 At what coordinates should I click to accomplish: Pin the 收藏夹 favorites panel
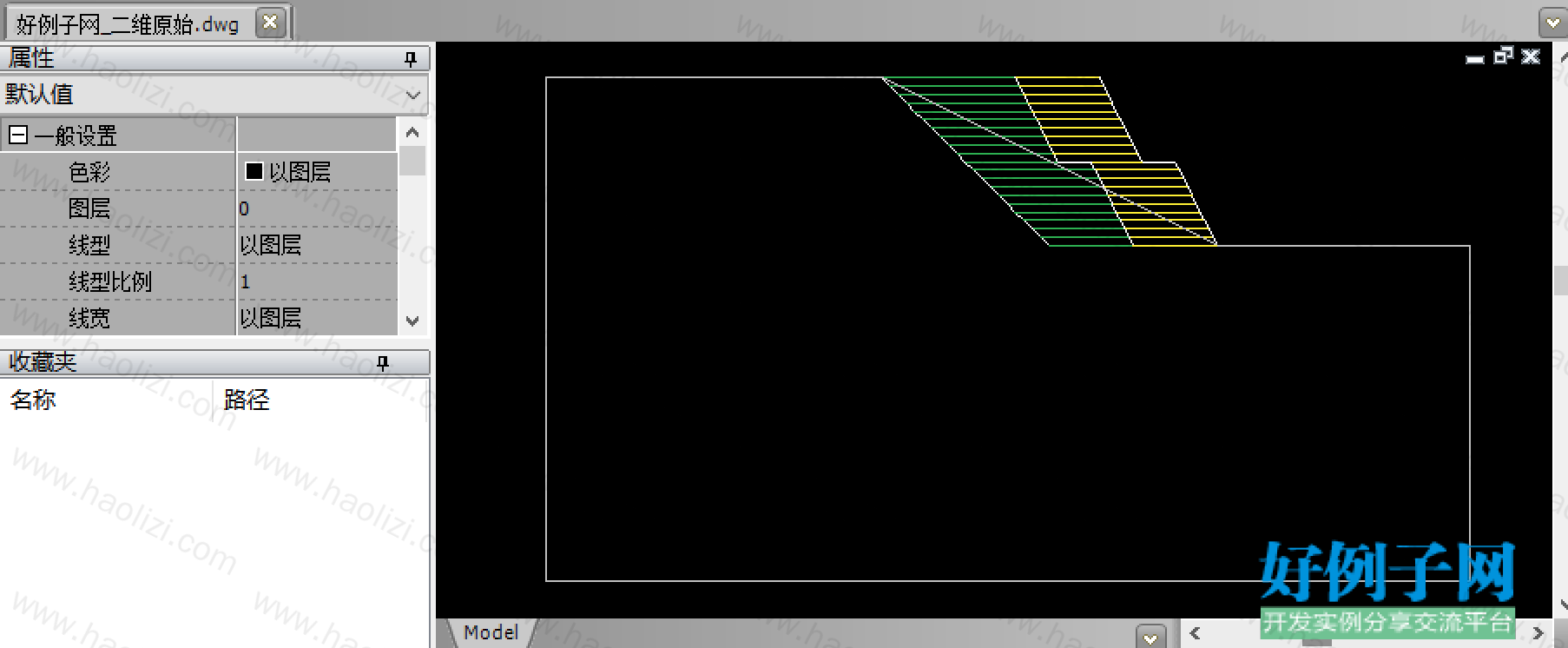click(383, 362)
